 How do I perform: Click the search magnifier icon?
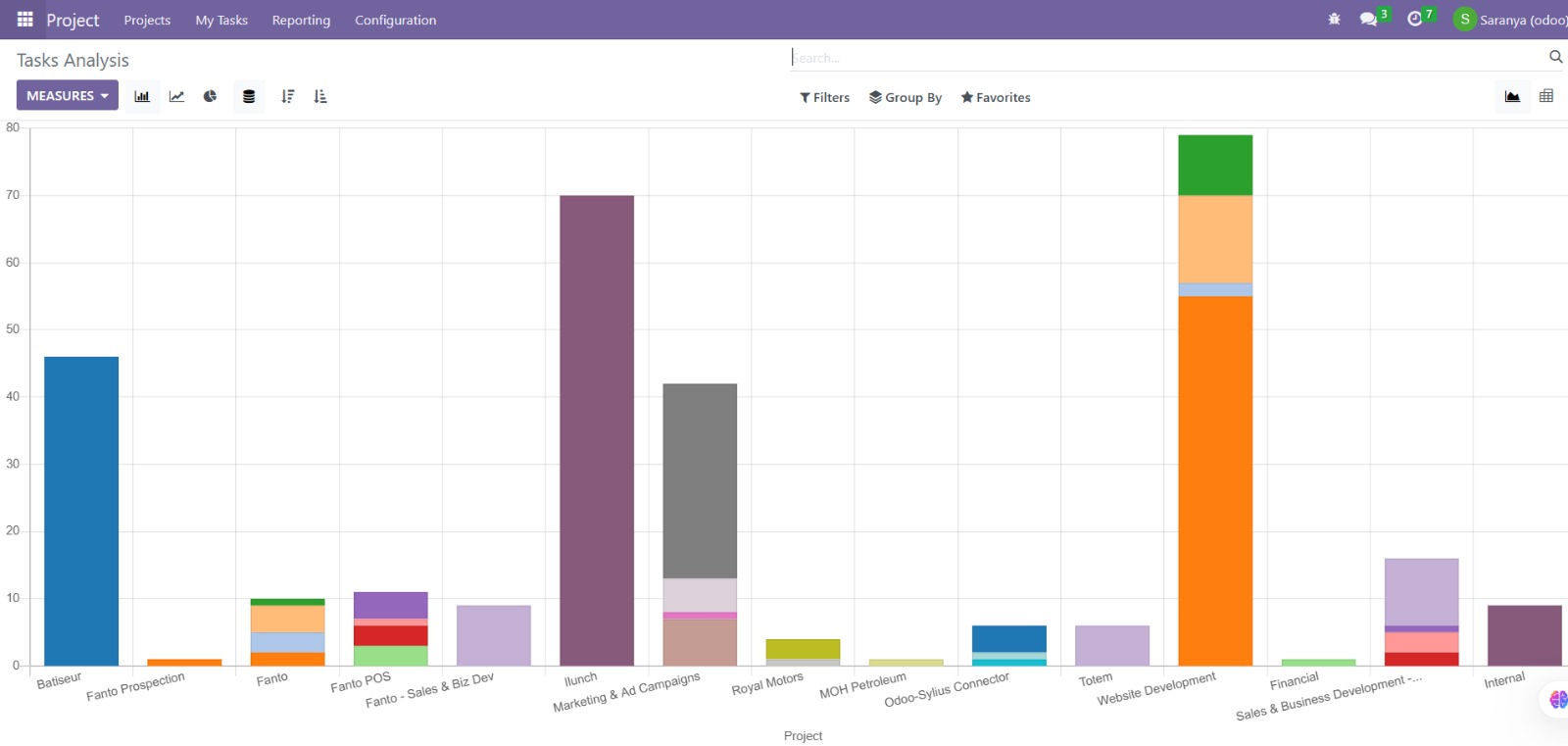pyautogui.click(x=1555, y=57)
